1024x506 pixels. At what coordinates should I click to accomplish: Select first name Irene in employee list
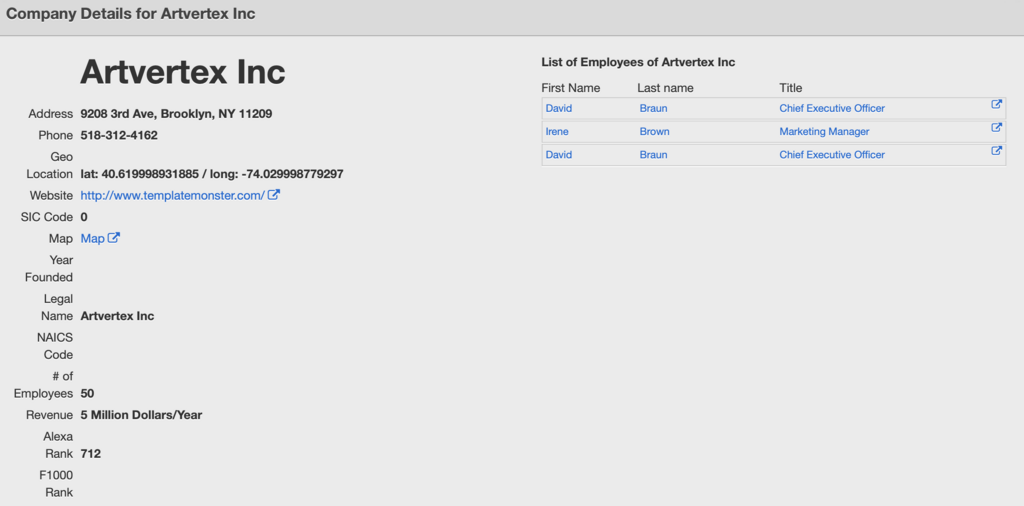pyautogui.click(x=557, y=132)
